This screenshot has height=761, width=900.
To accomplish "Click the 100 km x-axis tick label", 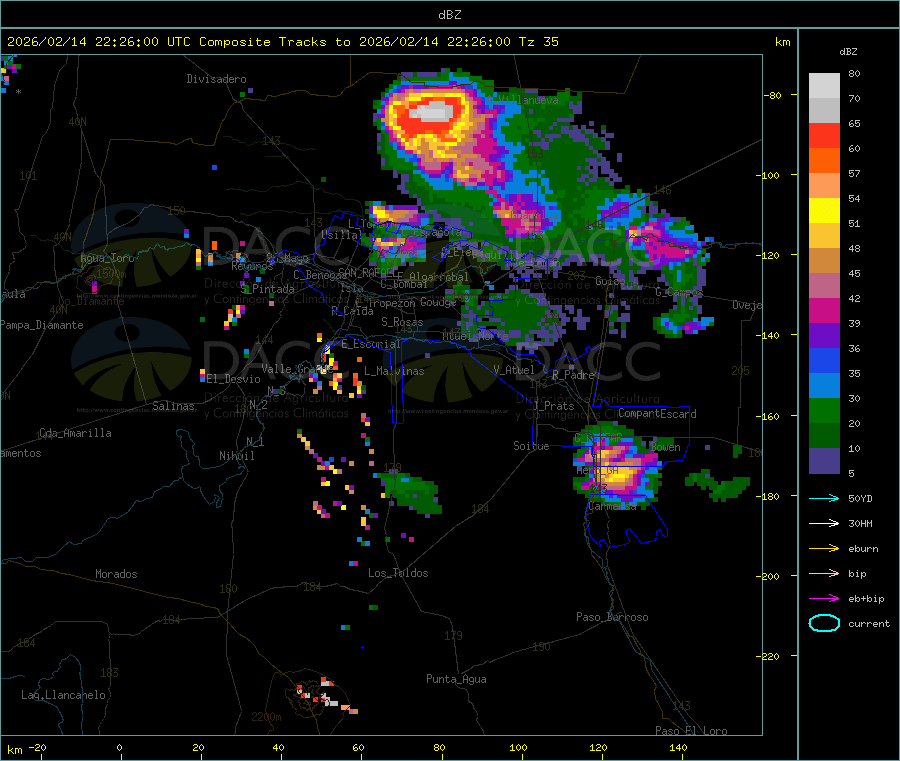I will pyautogui.click(x=518, y=747).
